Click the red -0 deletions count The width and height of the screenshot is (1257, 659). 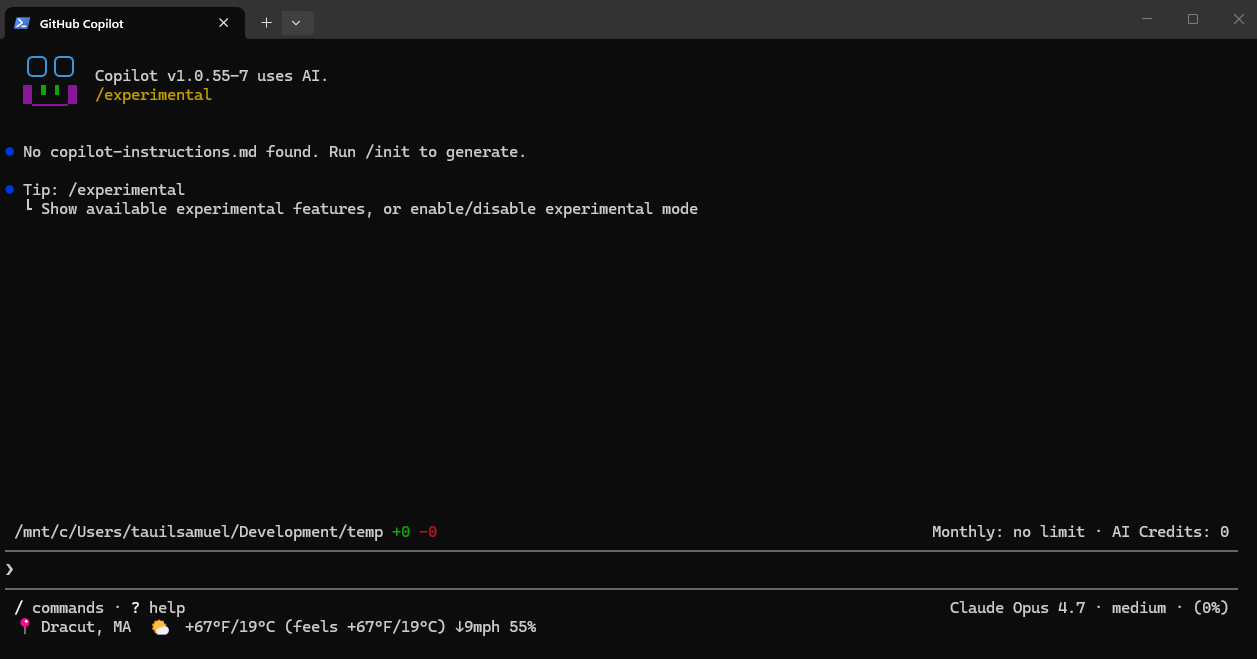(428, 532)
